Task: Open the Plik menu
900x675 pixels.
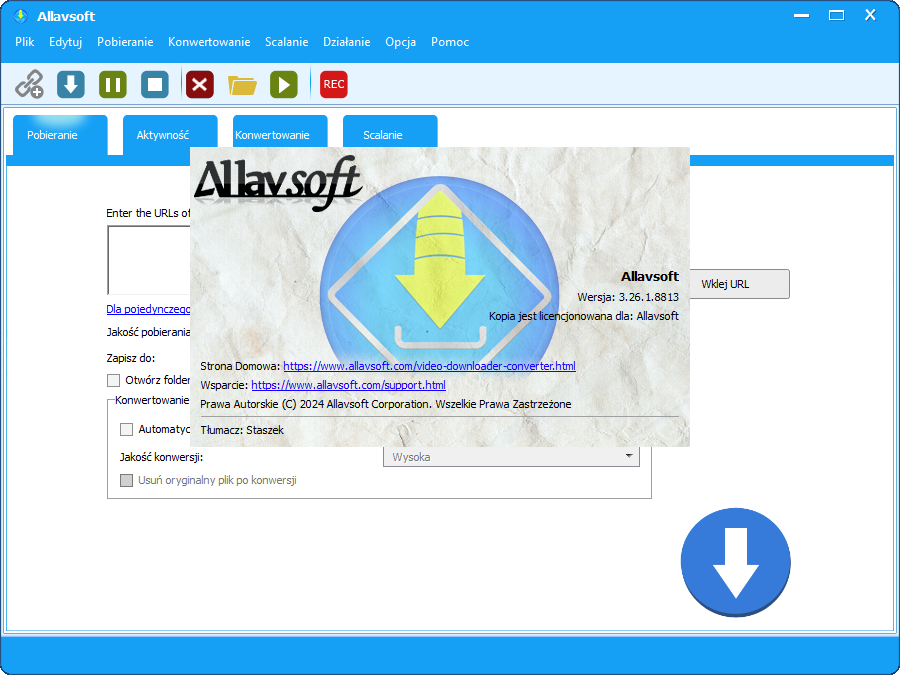Action: pos(25,42)
